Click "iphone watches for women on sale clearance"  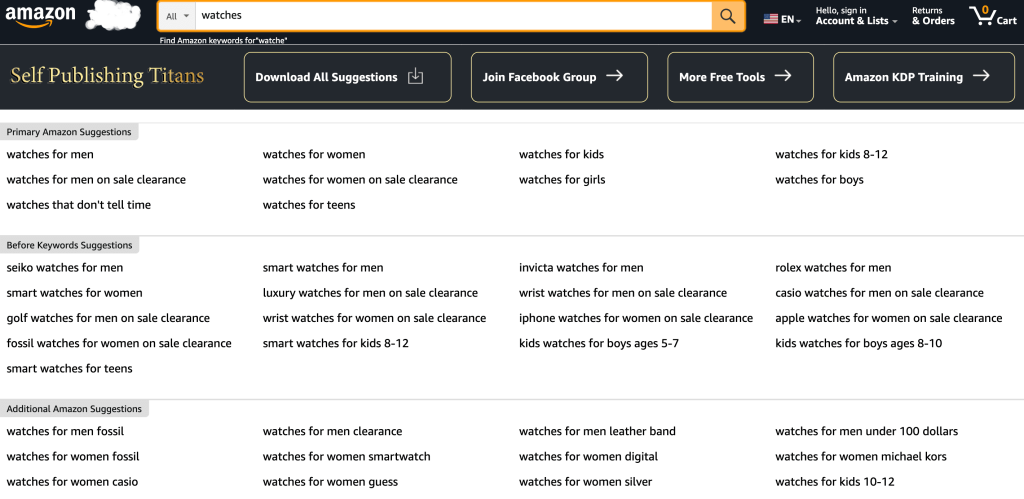click(636, 319)
